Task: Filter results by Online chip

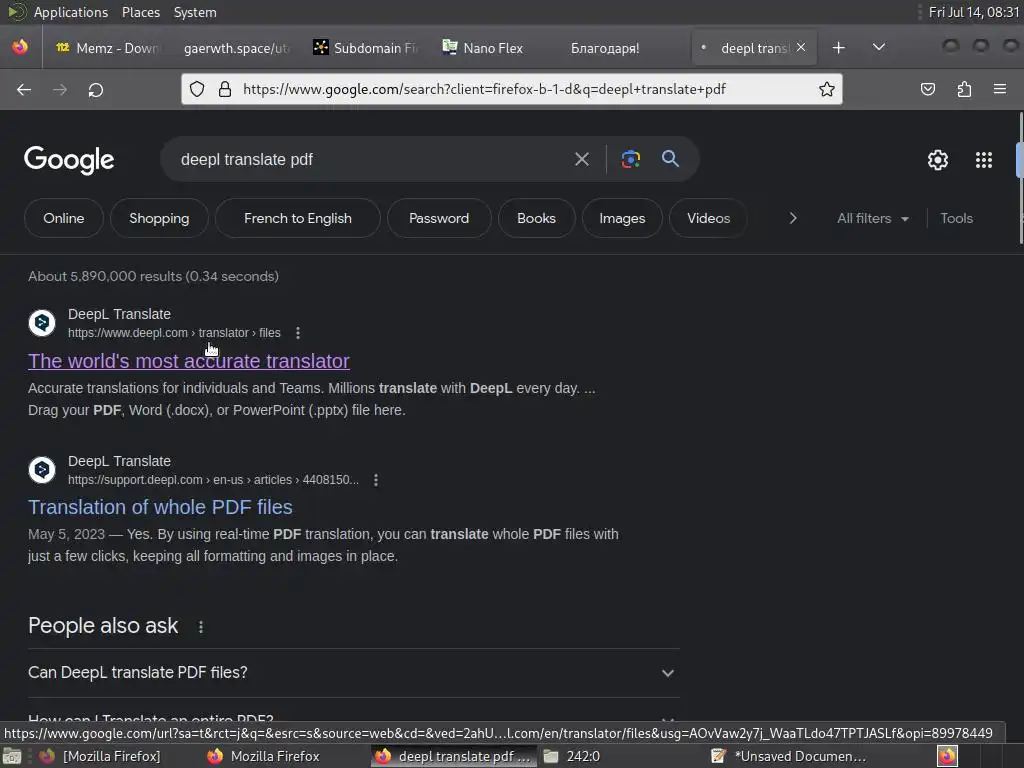Action: pos(64,218)
